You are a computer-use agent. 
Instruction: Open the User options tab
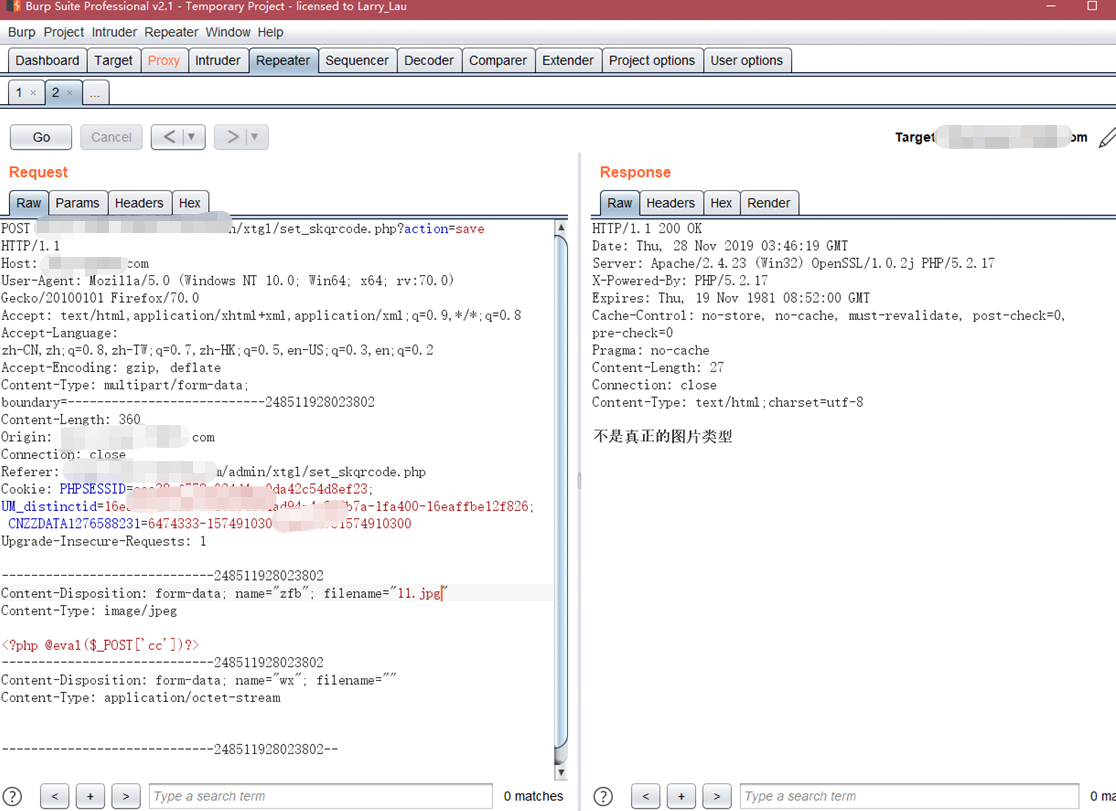[747, 61]
